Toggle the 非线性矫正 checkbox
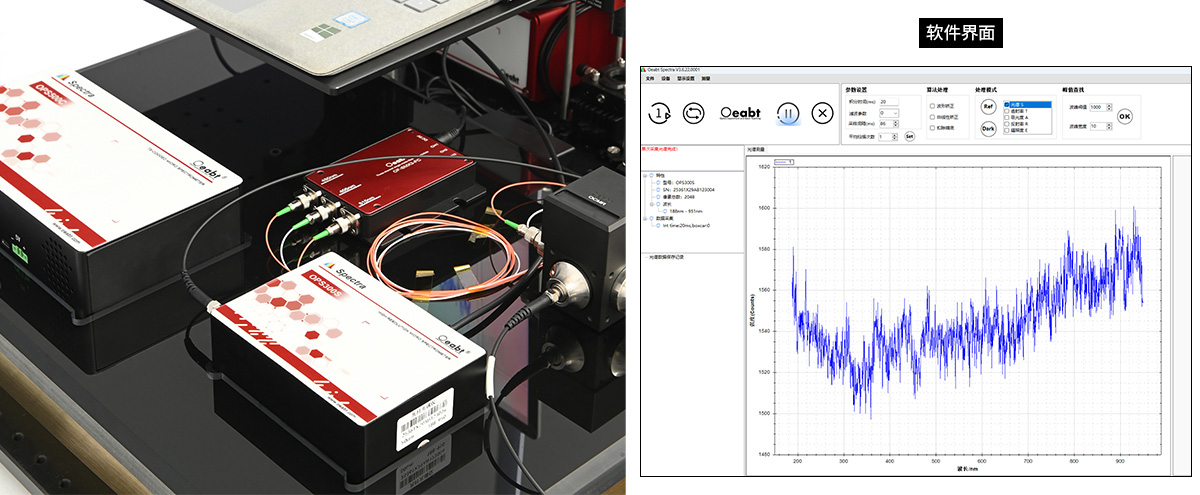Image resolution: width=1200 pixels, height=495 pixels. coord(933,116)
